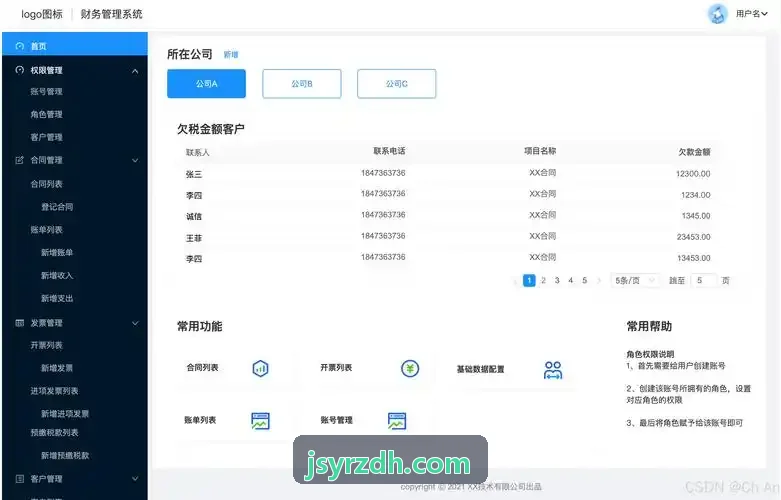Click the 张三 contact cell
781x500 pixels.
194,174
